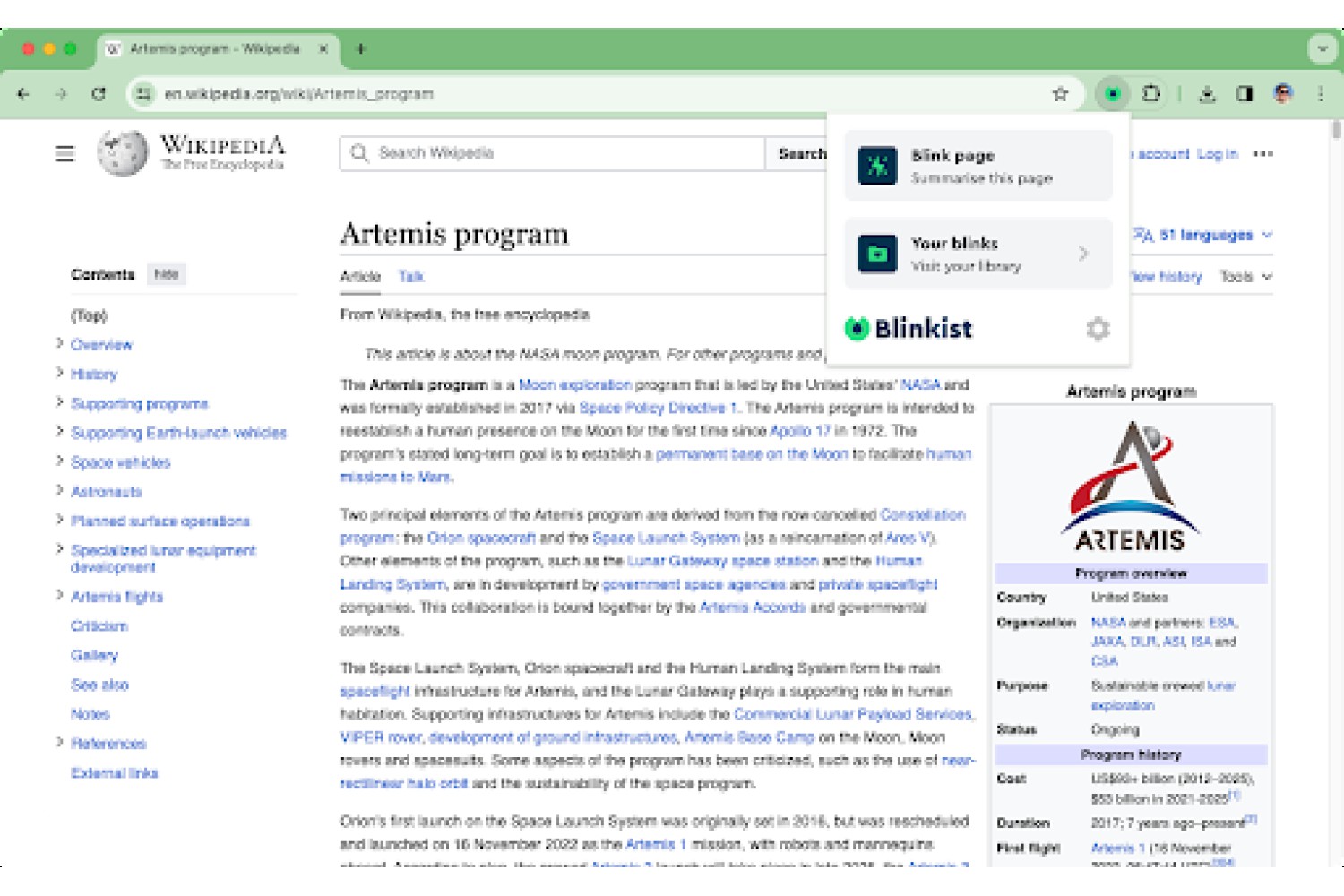Click the Your blinks library icon
The width and height of the screenshot is (1344, 896).
click(877, 254)
